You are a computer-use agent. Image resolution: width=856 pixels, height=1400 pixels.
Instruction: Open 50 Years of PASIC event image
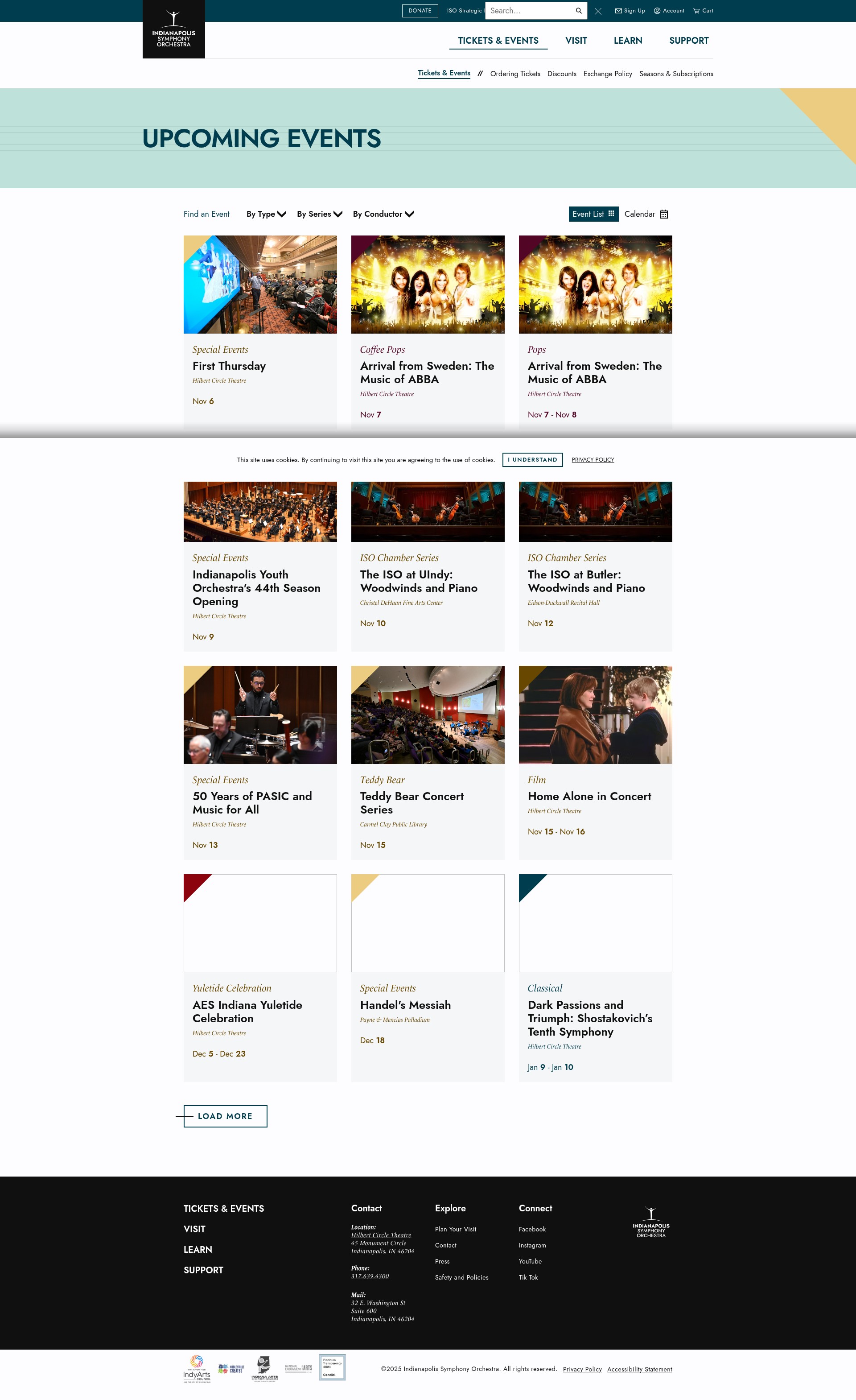260,714
